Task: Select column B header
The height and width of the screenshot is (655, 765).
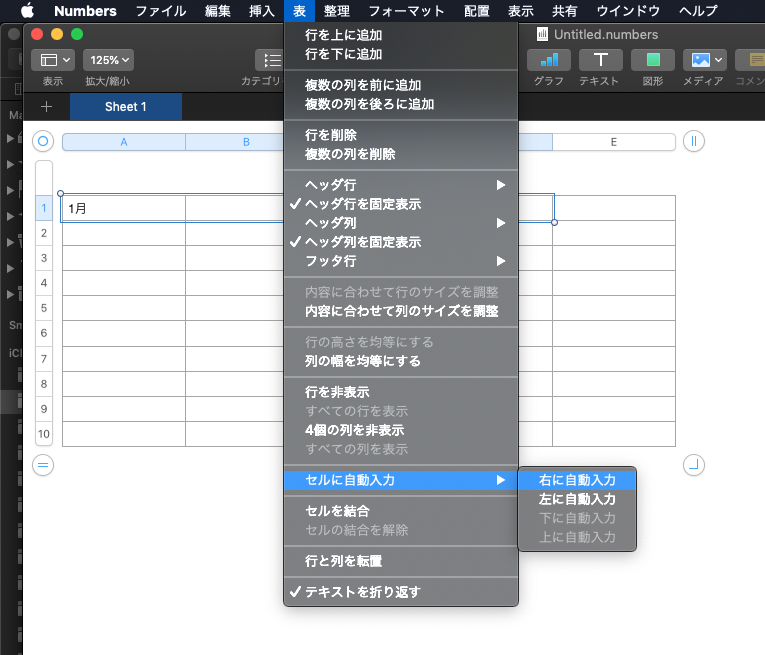Action: pos(235,142)
